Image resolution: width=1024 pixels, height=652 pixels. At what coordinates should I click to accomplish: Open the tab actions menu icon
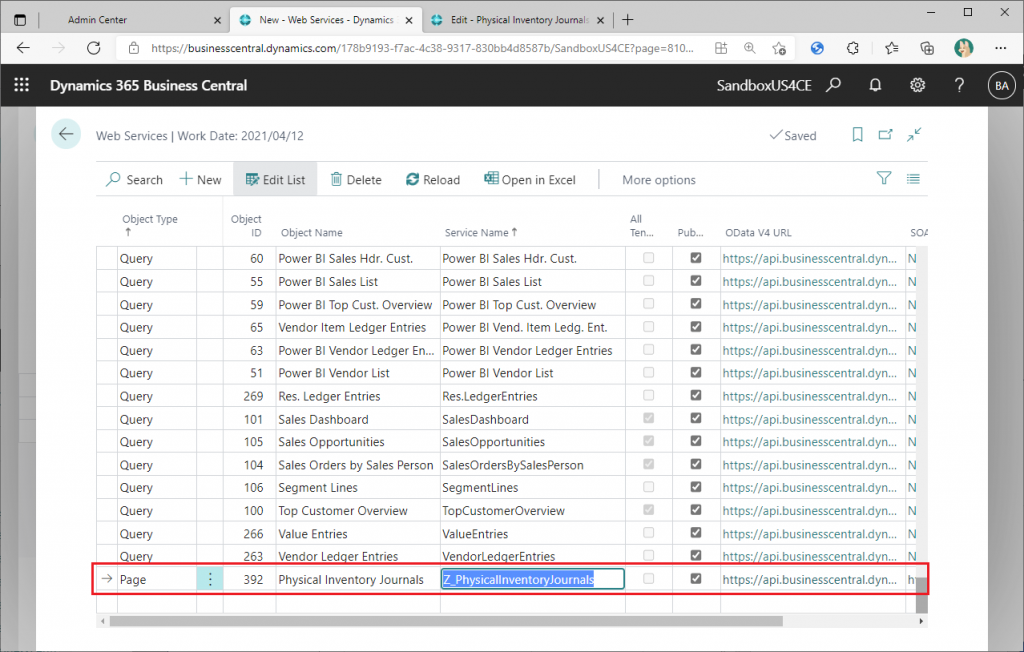20,20
